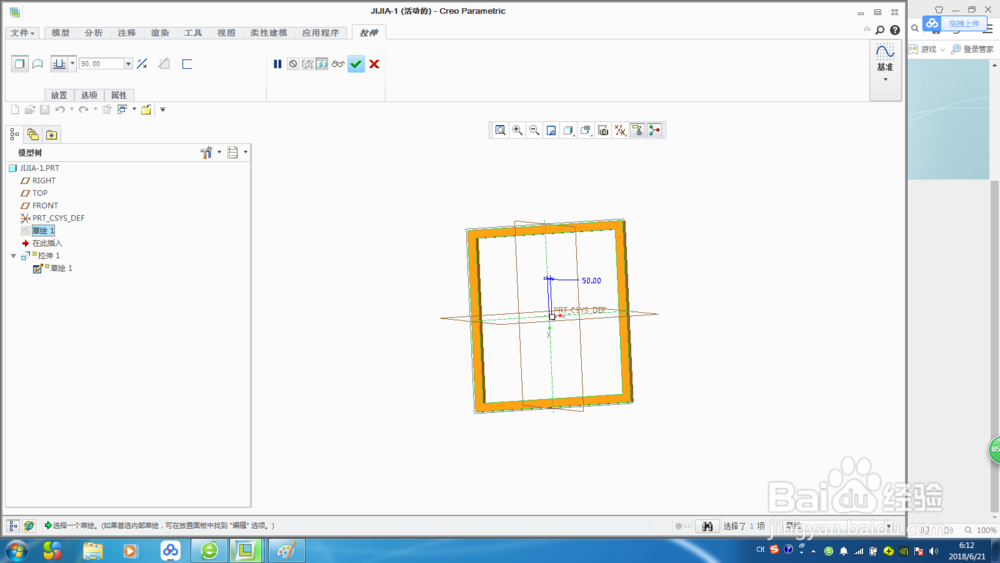Open the display style cube icon
Viewport: 1000px width, 563px height.
569,131
